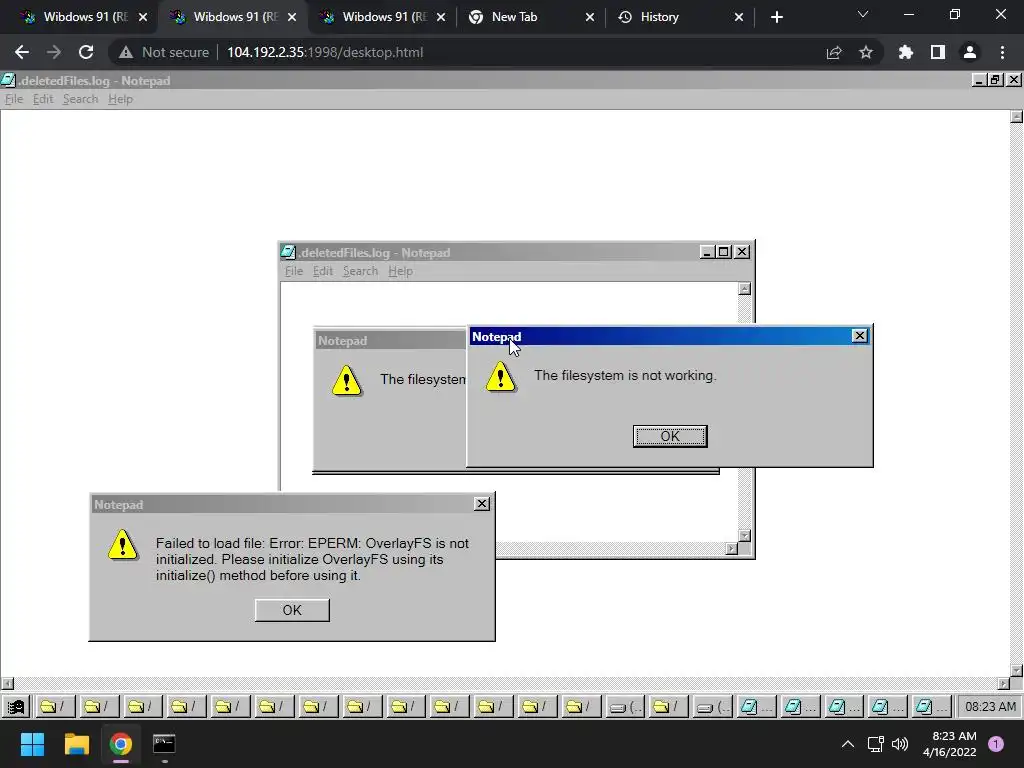Screen dimensions: 1024x768
Task: Bookmark this page with the star icon
Action: tap(866, 52)
